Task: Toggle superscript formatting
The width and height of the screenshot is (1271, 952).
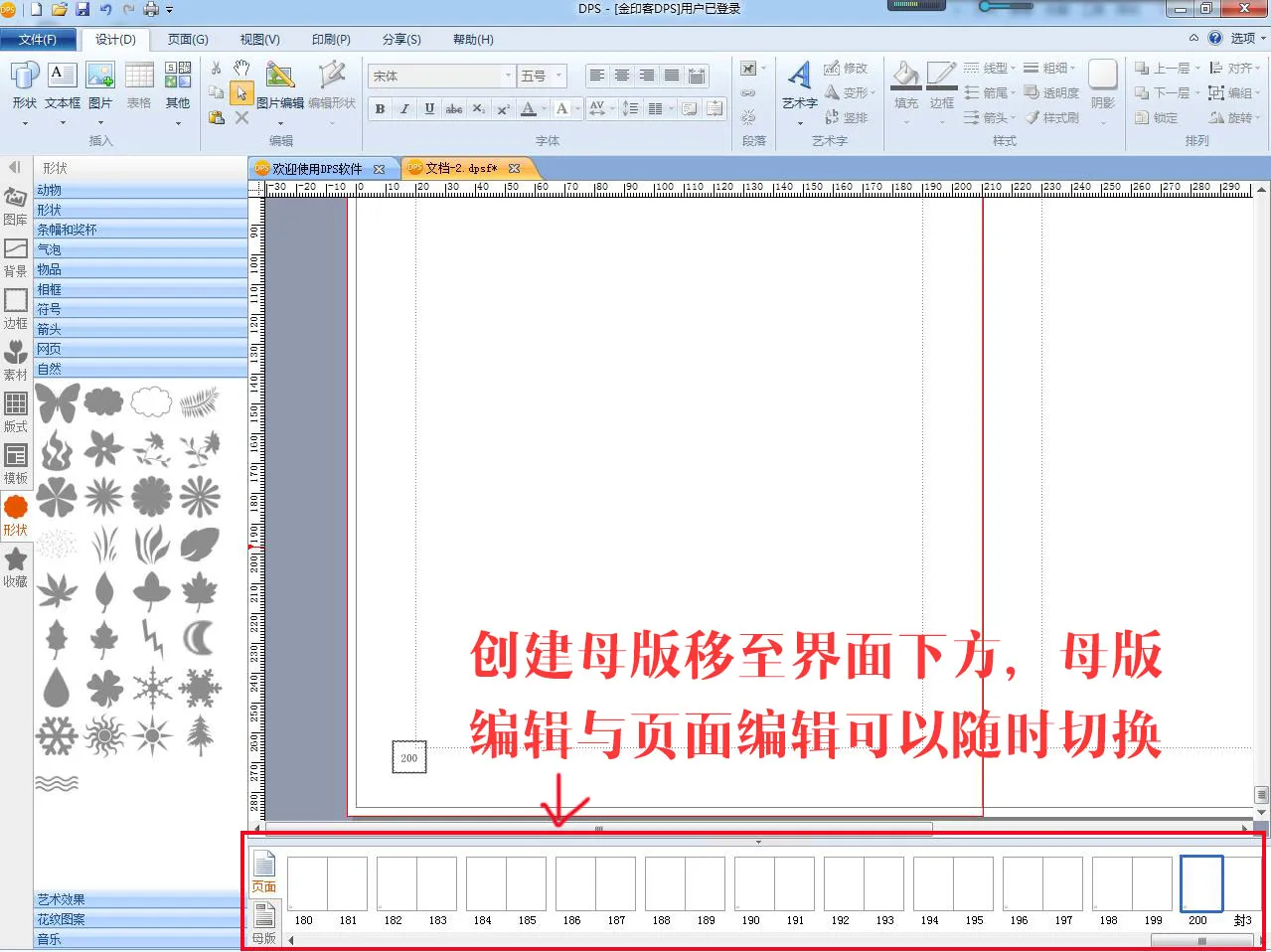Action: tap(504, 109)
